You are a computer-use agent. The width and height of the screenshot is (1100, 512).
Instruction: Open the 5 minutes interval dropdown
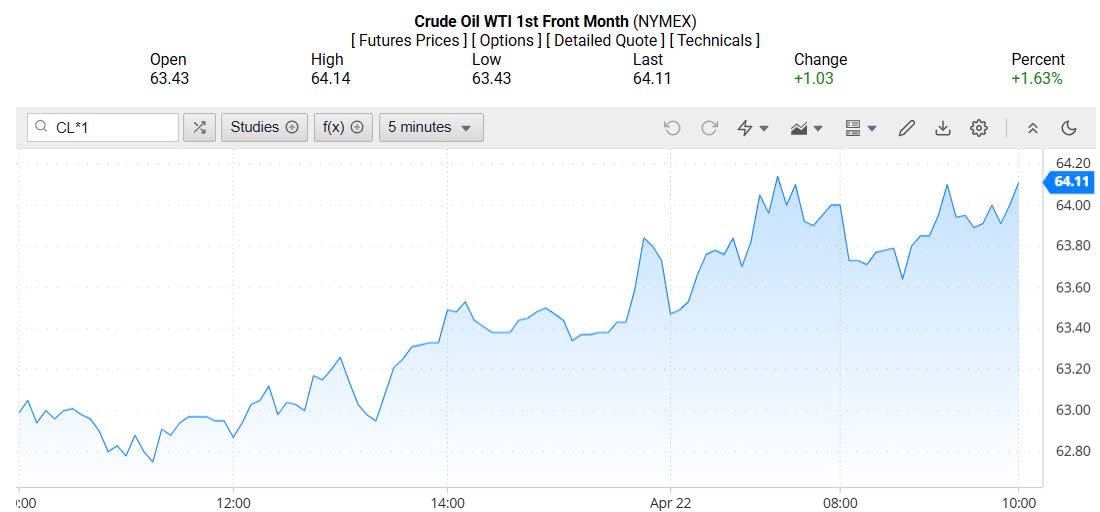click(430, 128)
